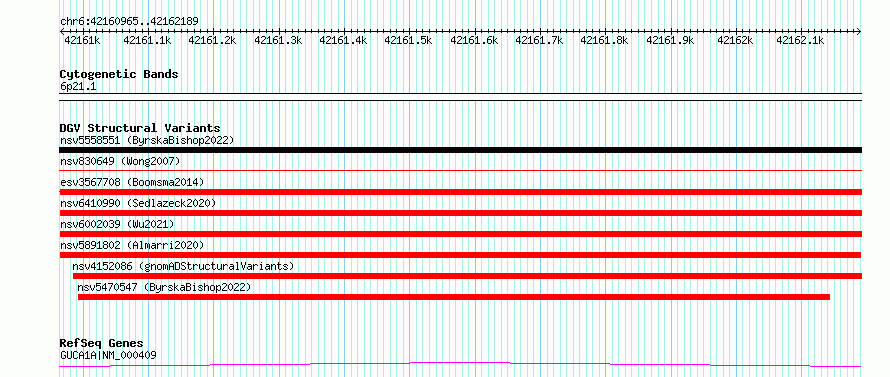Click the red nsv5891802 variant bar

[460, 255]
